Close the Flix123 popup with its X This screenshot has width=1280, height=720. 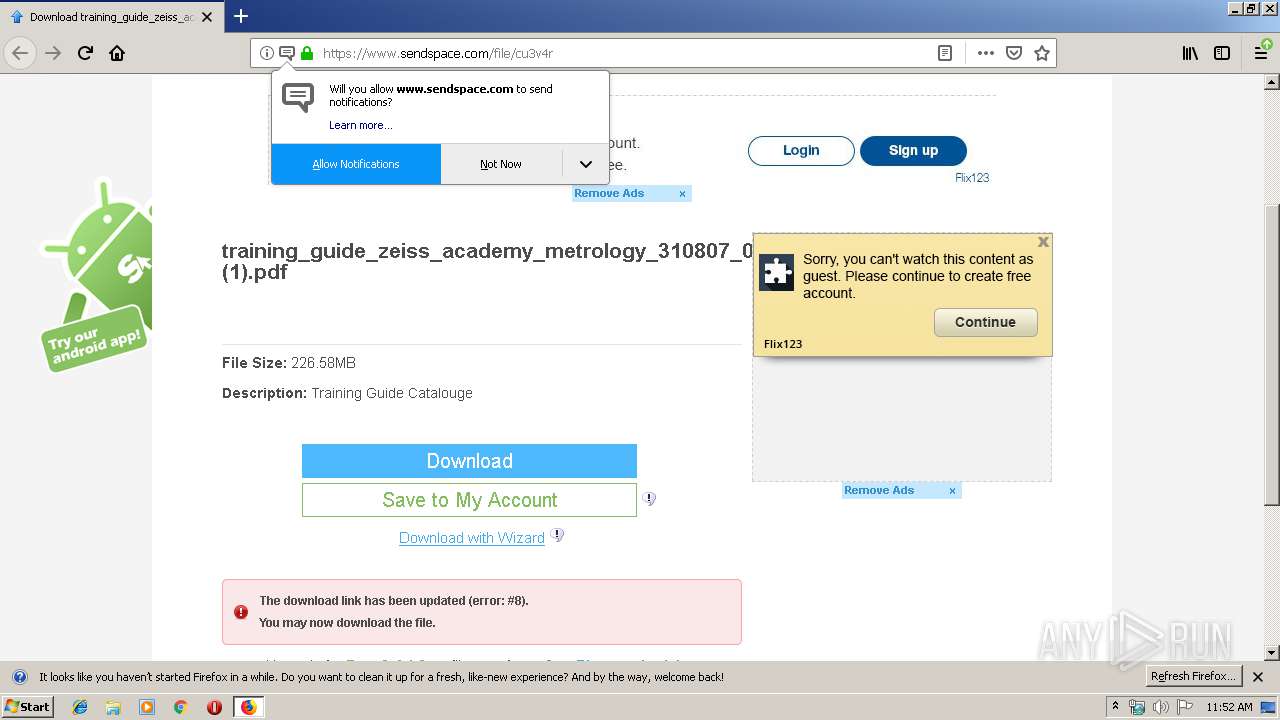[1043, 242]
